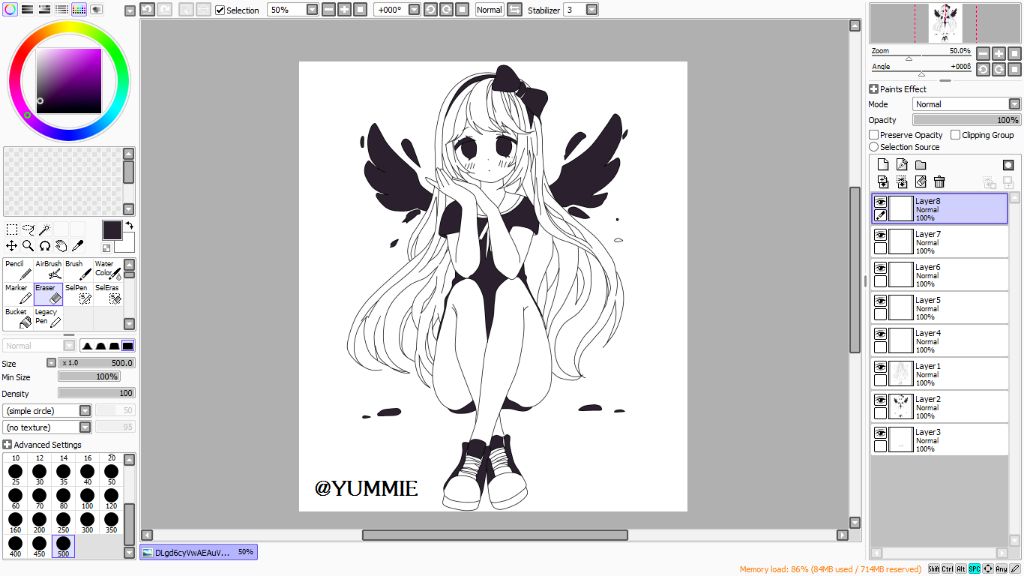Enable Preserve Opacity checkbox

click(874, 135)
